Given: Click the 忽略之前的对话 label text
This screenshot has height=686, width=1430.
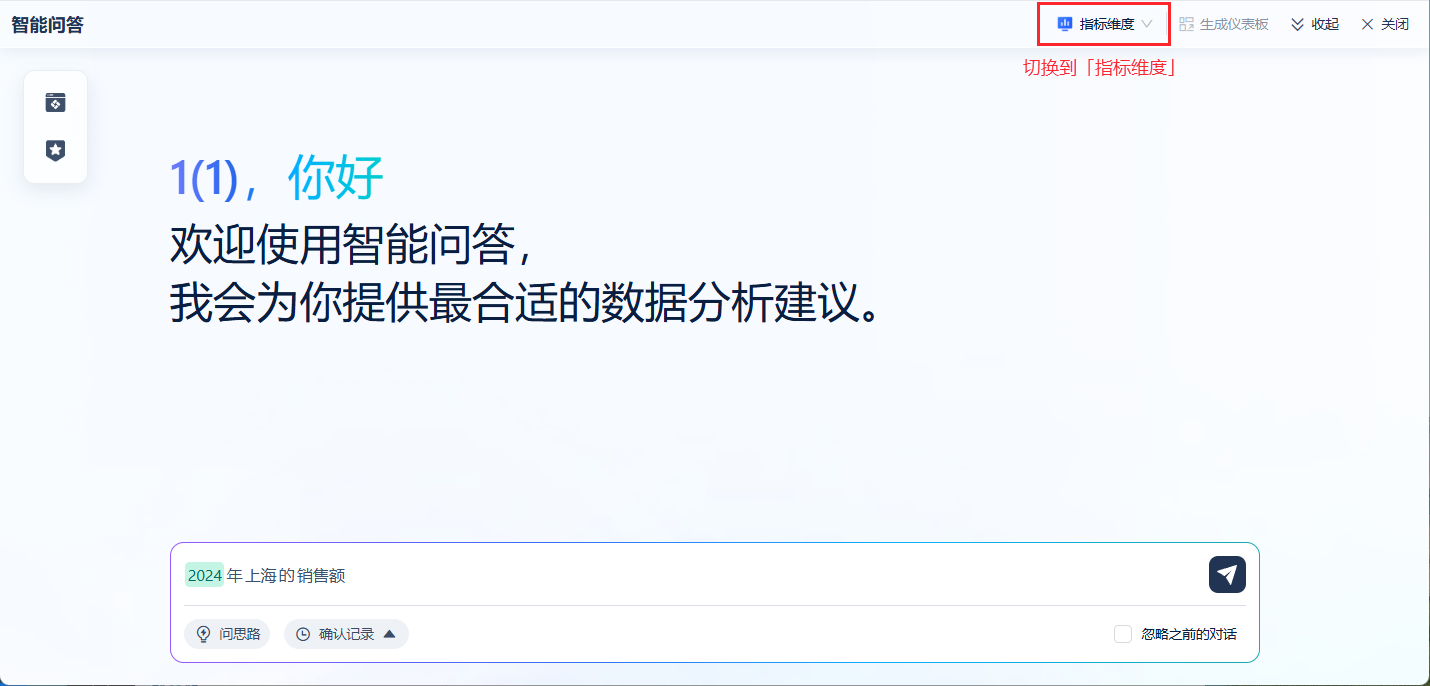Looking at the screenshot, I should coord(1189,634).
